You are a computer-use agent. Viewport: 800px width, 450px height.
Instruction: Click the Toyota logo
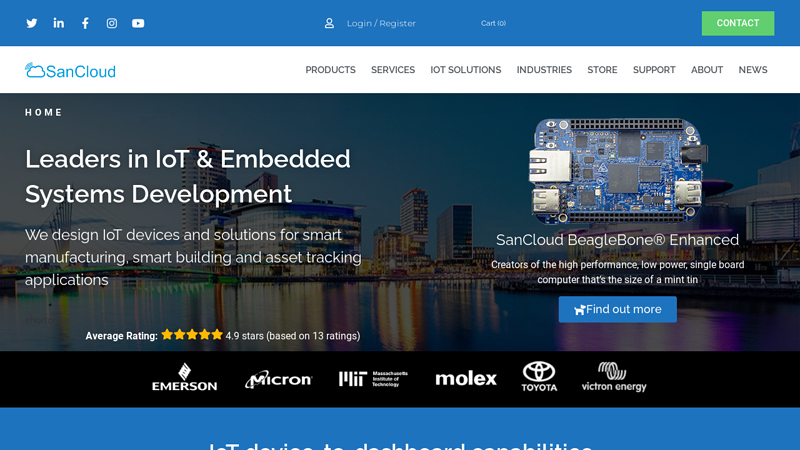539,377
